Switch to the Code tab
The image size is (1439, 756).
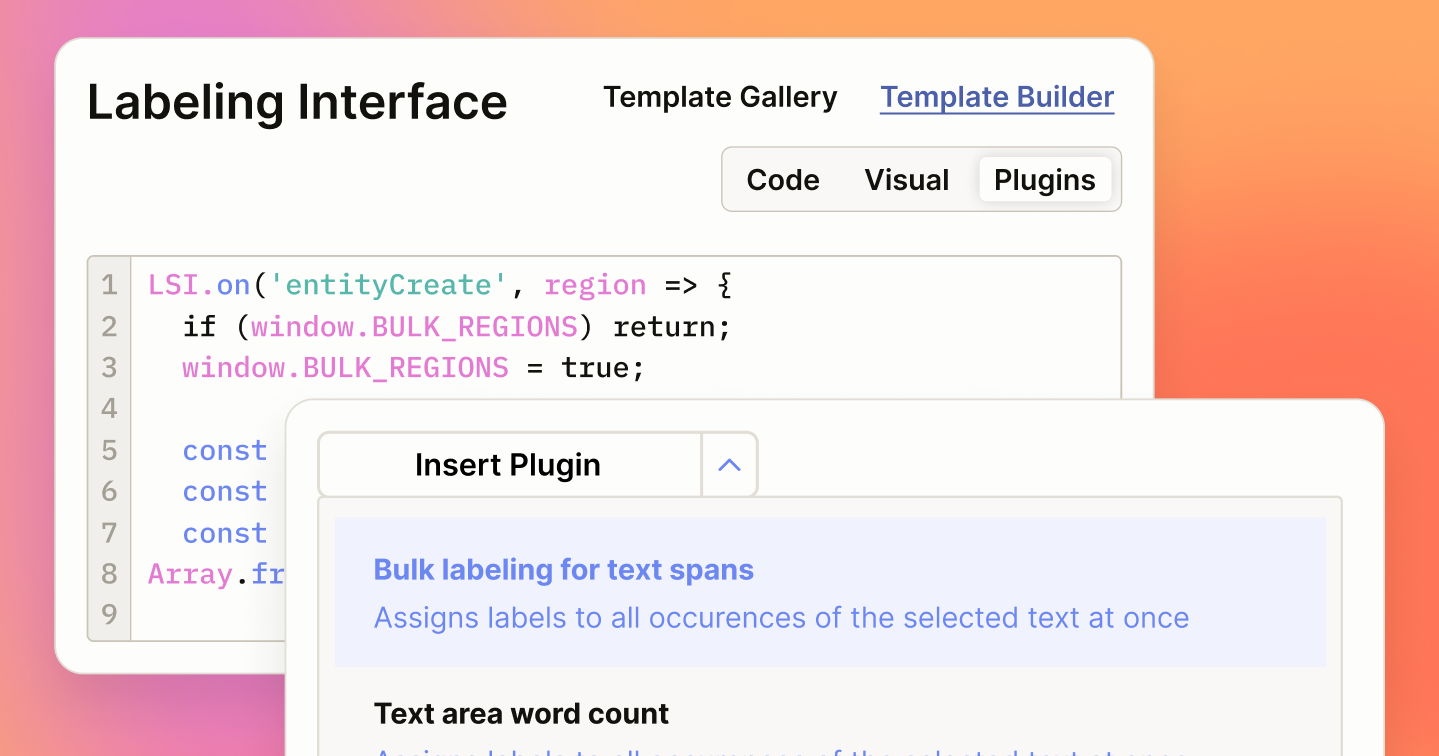783,180
